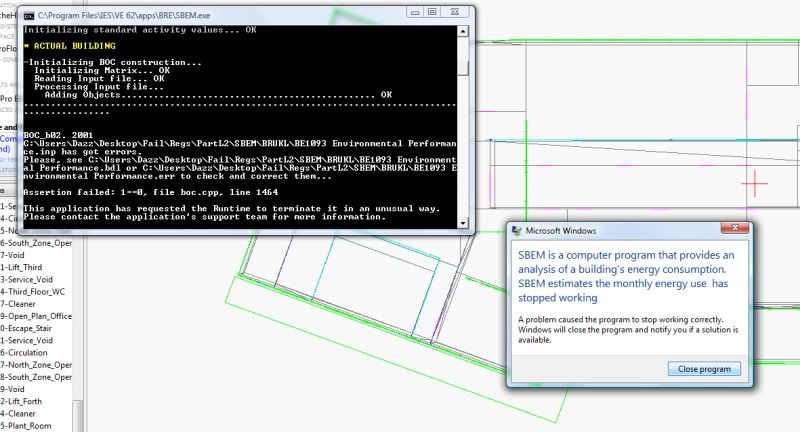Click the Microsoft Windows dialog title text
Screen dimensions: 800x432
tap(561, 231)
